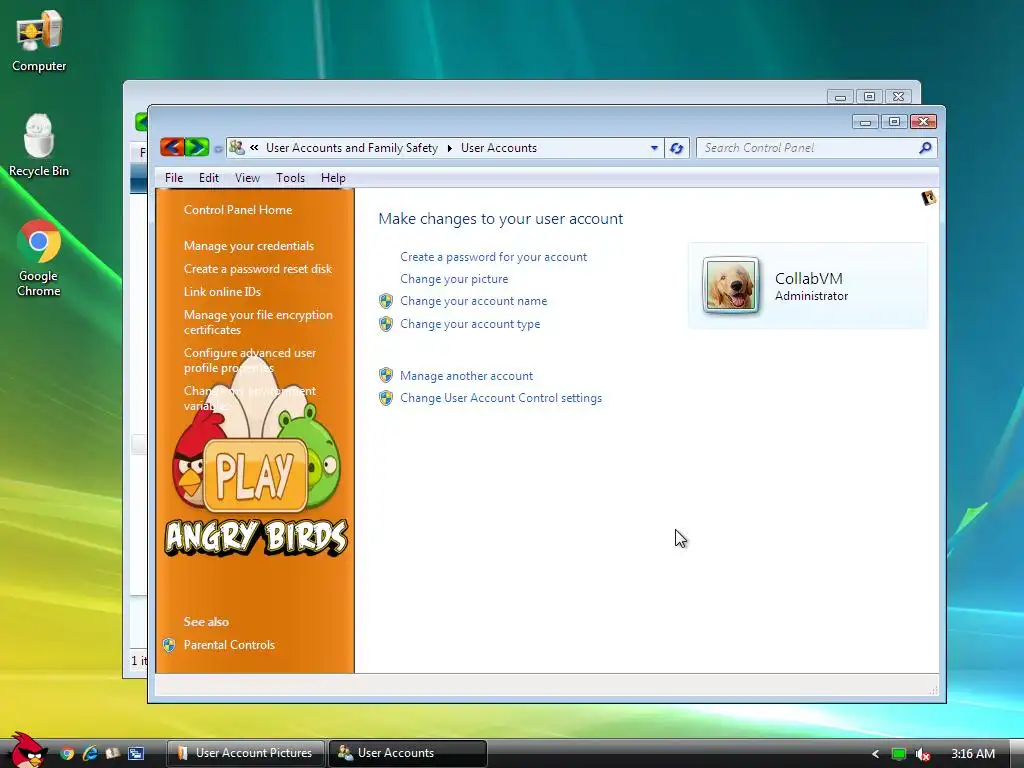Launch Chrome from the quick launch bar
The image size is (1024, 768).
(x=67, y=753)
